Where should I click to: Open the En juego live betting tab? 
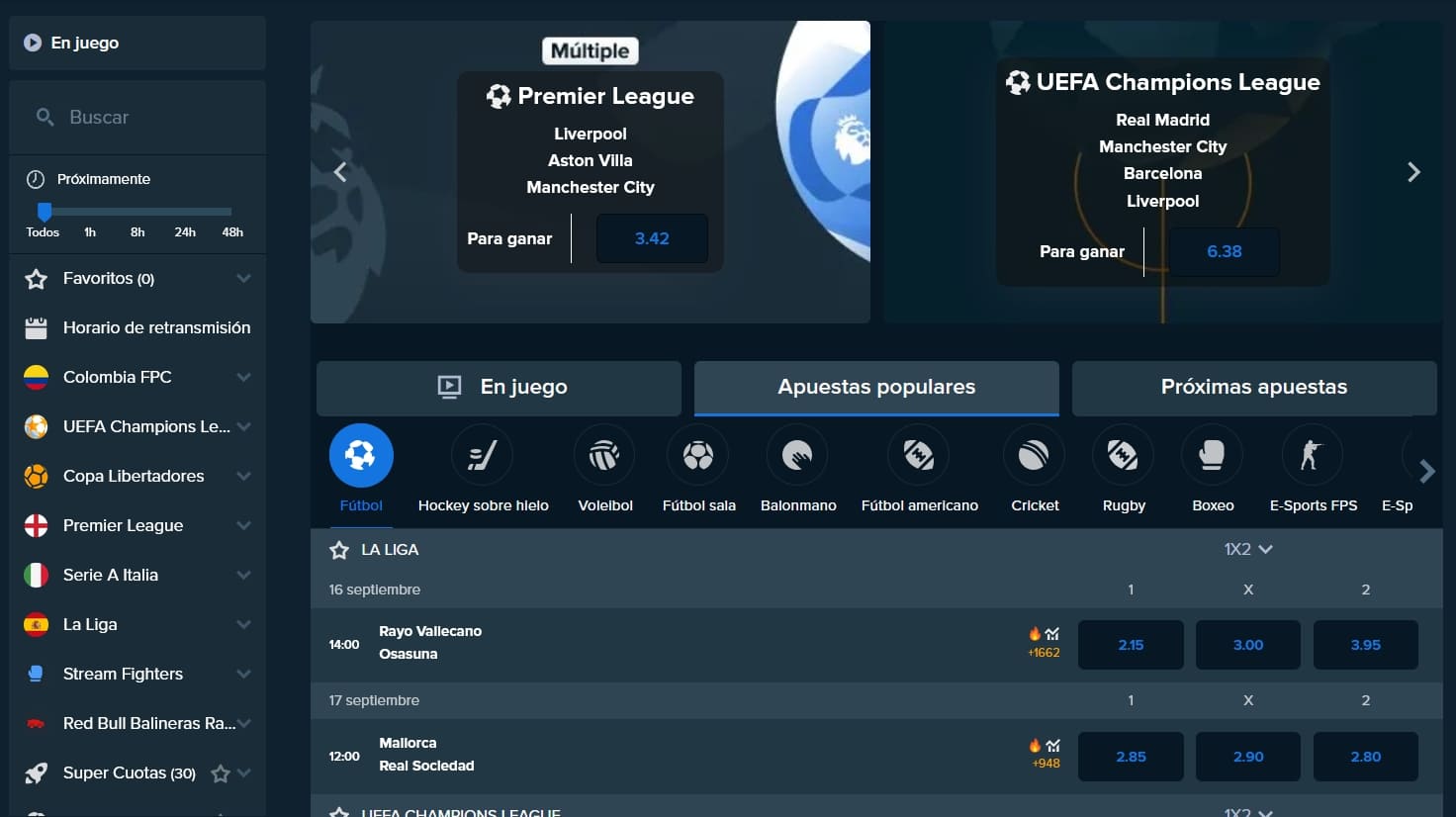coord(499,388)
